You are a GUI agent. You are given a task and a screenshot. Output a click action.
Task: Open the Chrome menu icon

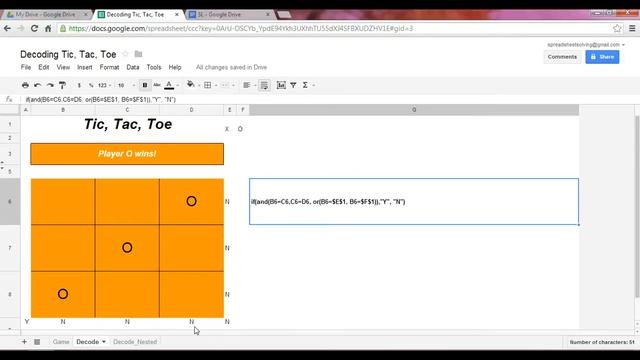pyautogui.click(x=632, y=29)
